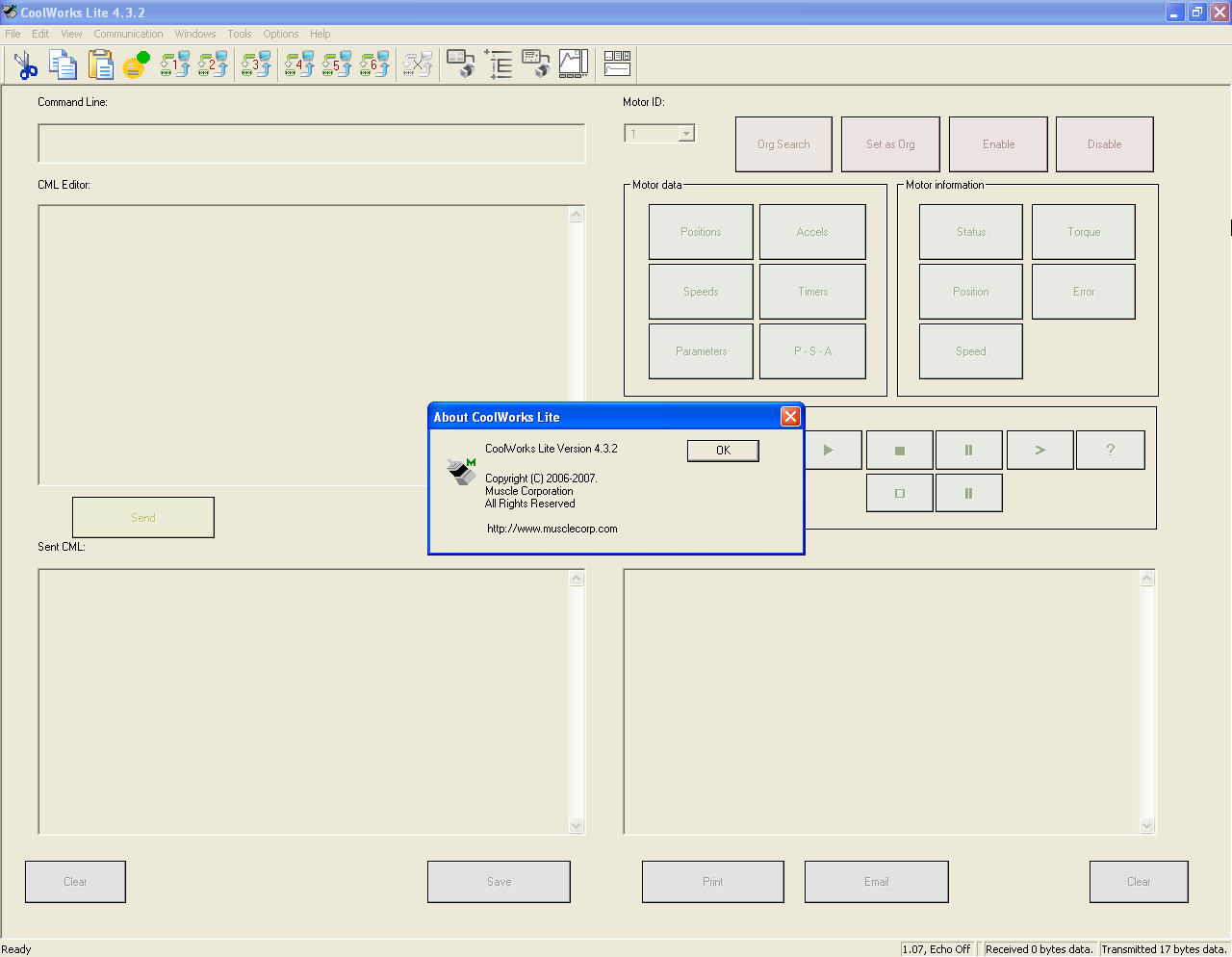Screen dimensions: 1232x957
Task: Click the control panel layout toolbar icon
Action: click(617, 65)
